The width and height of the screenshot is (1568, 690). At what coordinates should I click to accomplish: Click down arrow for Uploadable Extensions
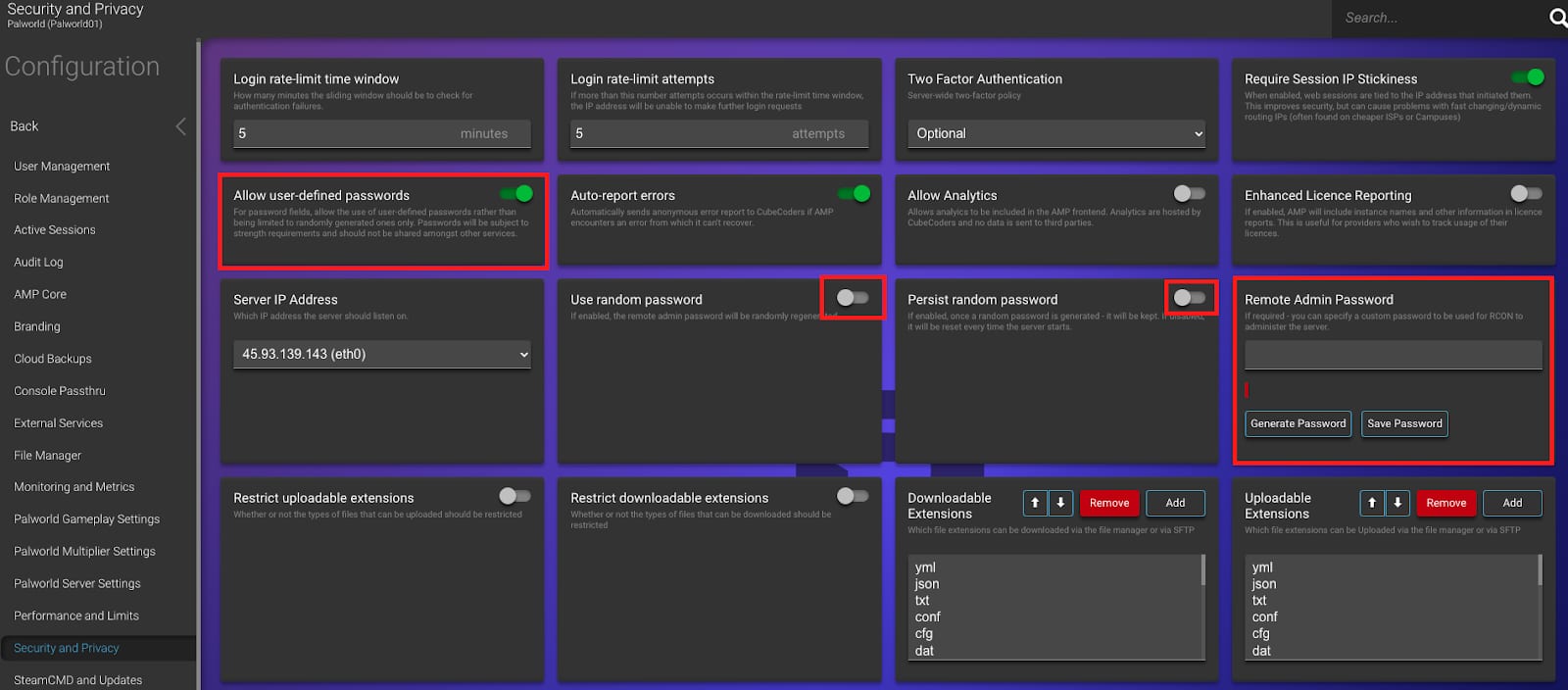tap(1397, 503)
